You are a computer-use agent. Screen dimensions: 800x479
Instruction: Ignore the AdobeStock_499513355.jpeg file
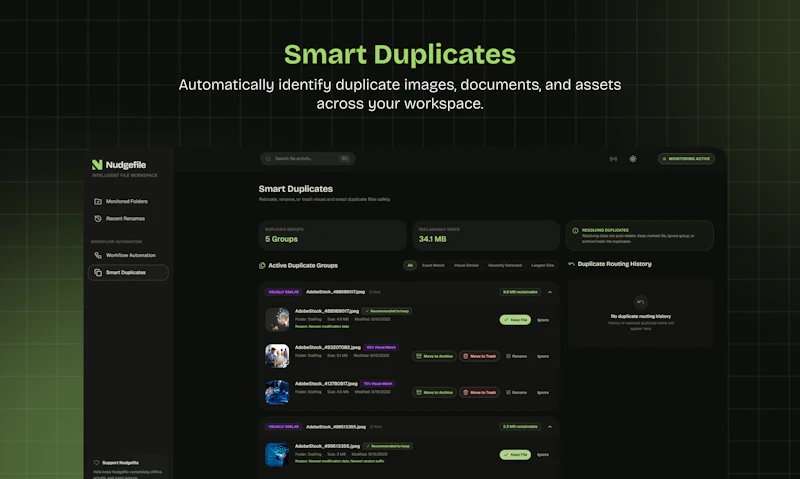543,455
